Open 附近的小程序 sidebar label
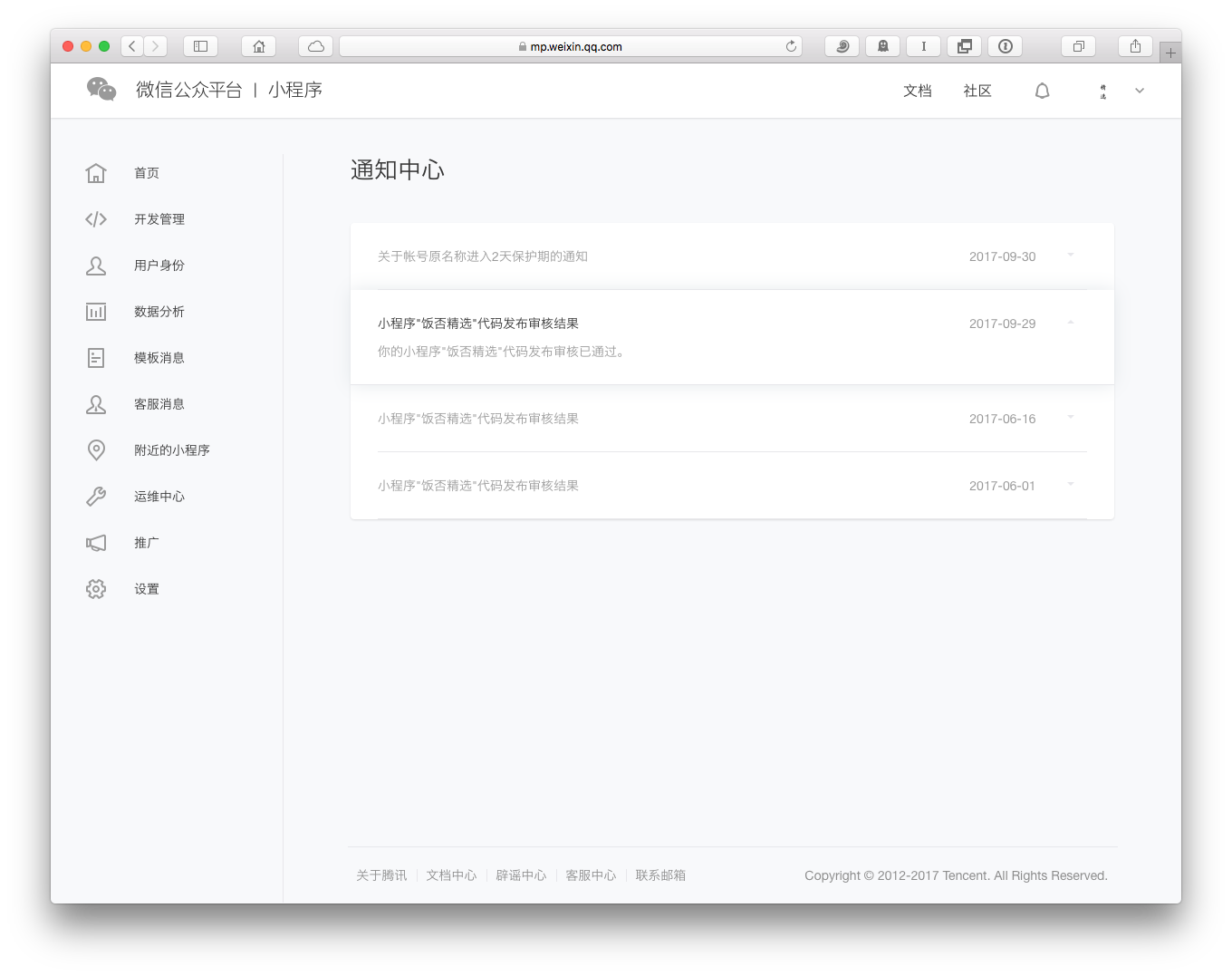The image size is (1232, 976). point(172,450)
